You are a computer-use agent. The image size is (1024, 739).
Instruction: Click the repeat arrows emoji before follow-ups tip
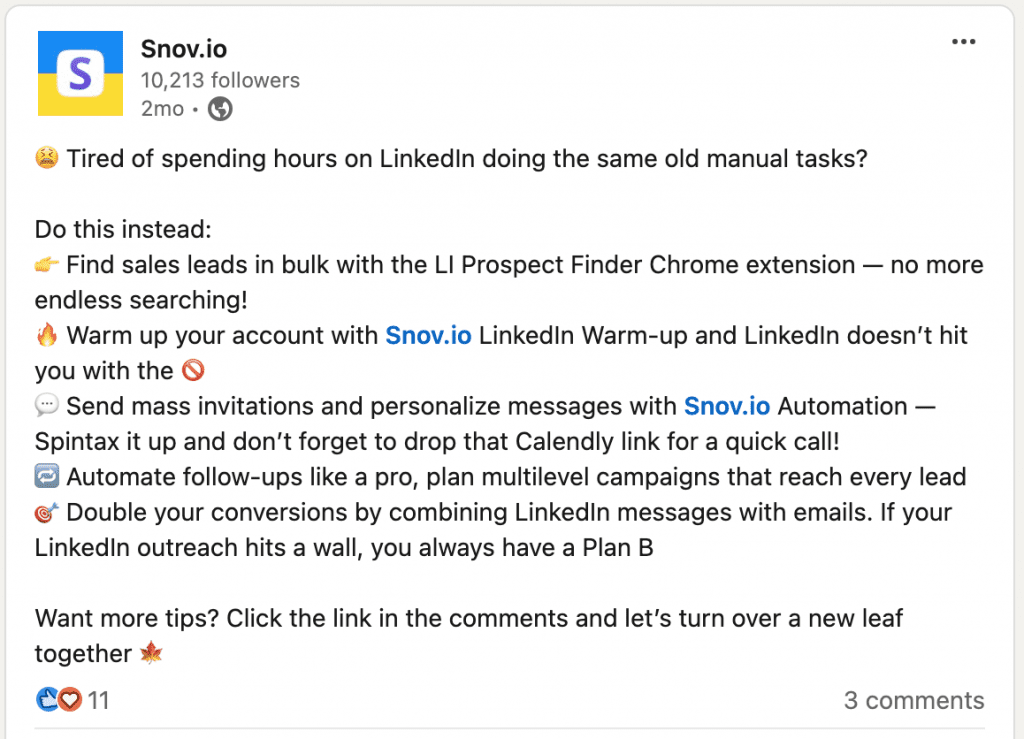coord(46,477)
